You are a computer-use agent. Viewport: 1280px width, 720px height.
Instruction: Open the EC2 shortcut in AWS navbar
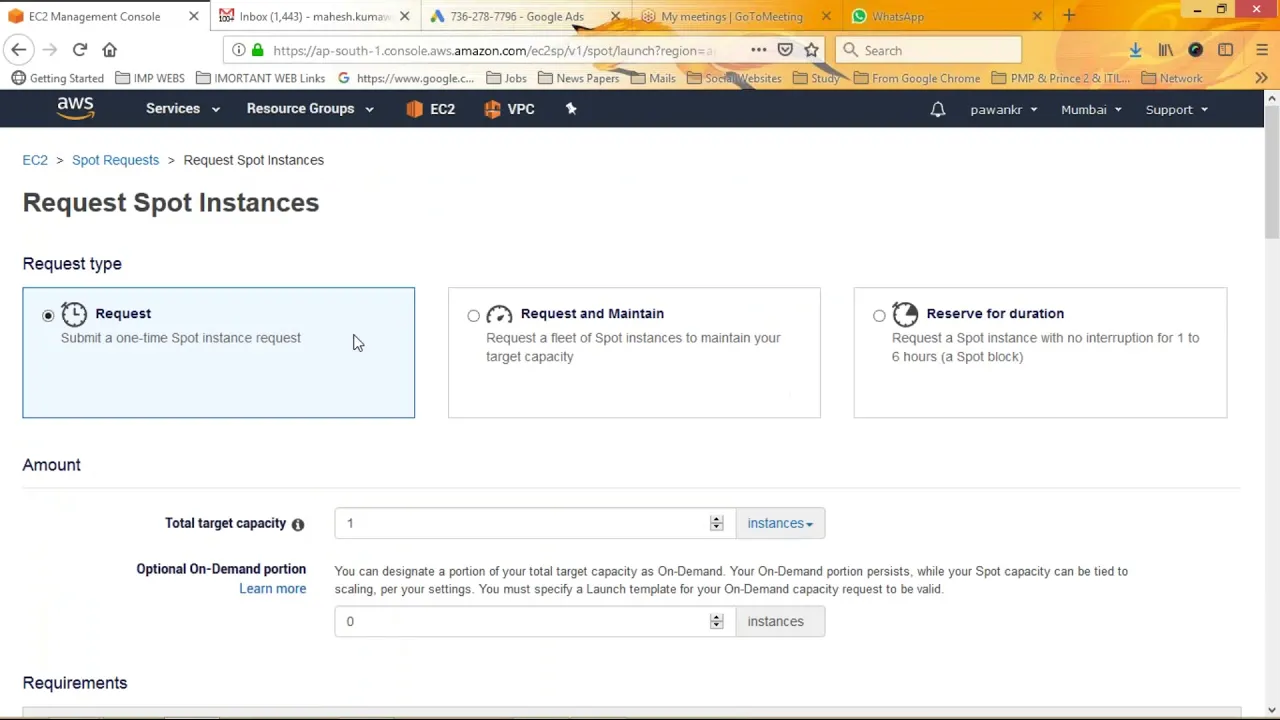point(431,109)
